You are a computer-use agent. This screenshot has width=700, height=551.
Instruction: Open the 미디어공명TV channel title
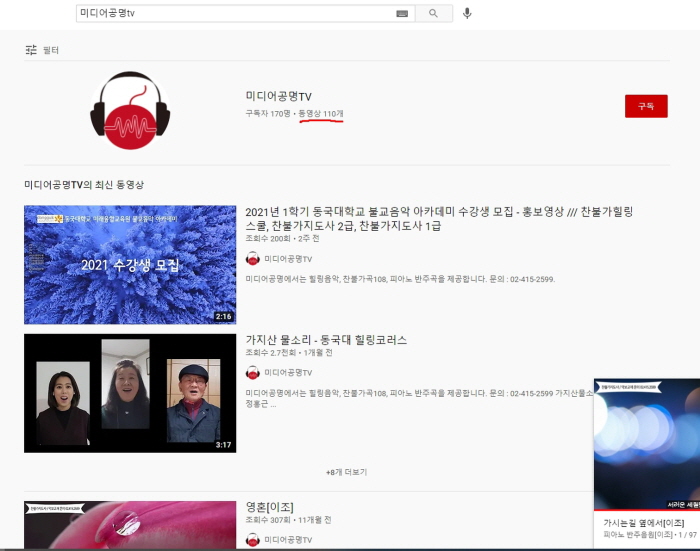point(279,96)
